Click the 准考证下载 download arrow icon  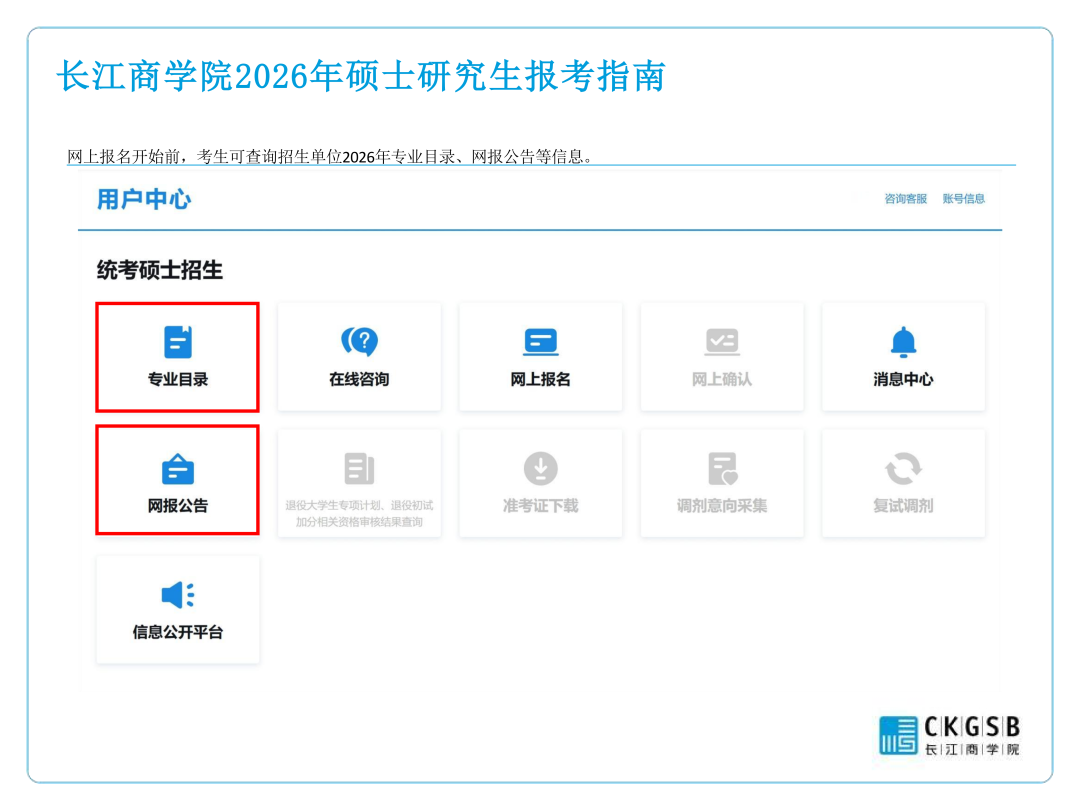(x=540, y=469)
